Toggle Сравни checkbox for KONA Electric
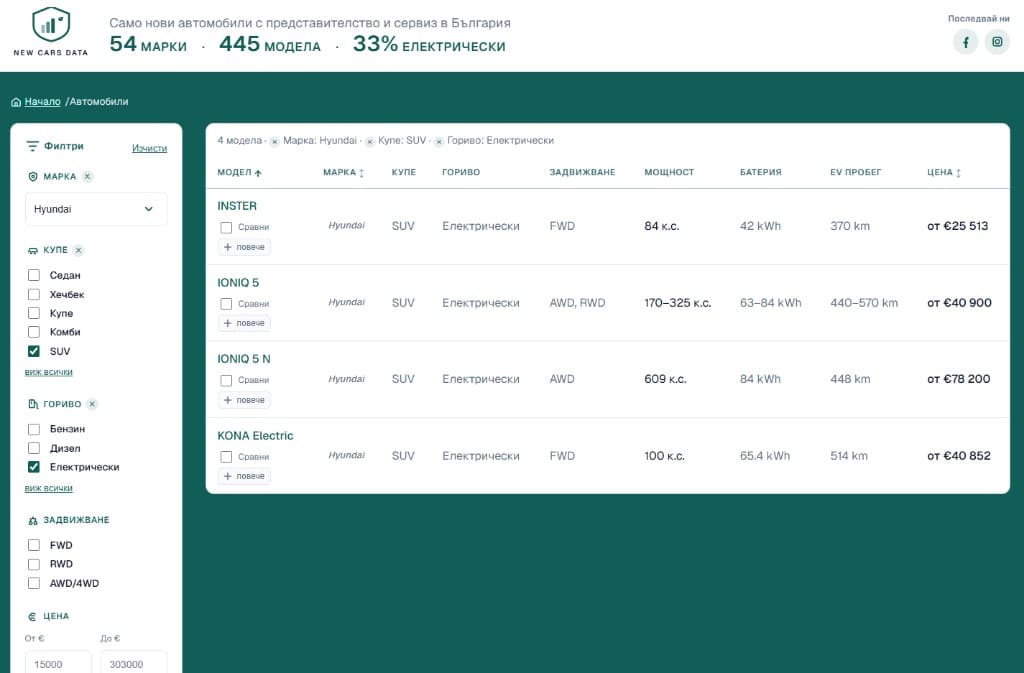Screen dimensions: 1024x673 click(226, 457)
